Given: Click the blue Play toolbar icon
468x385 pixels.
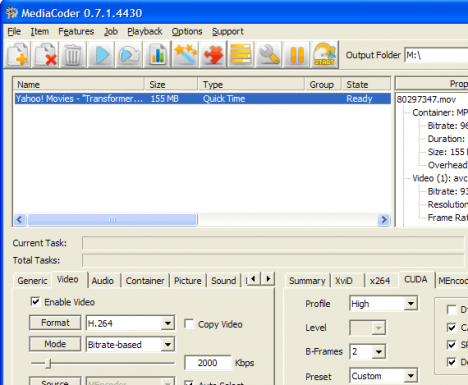Looking at the screenshot, I should (101, 55).
